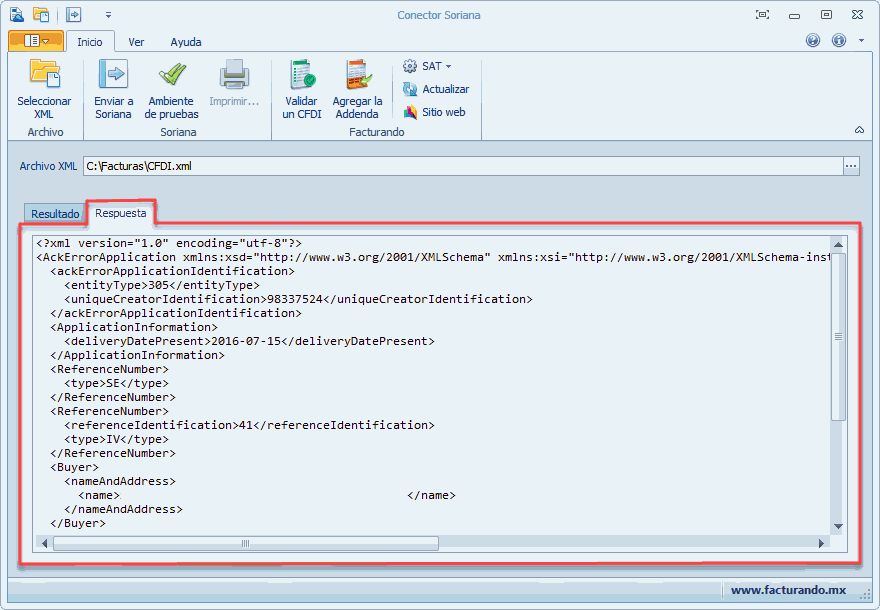Click the browse ellipsis button for Archivo XML

(x=851, y=166)
